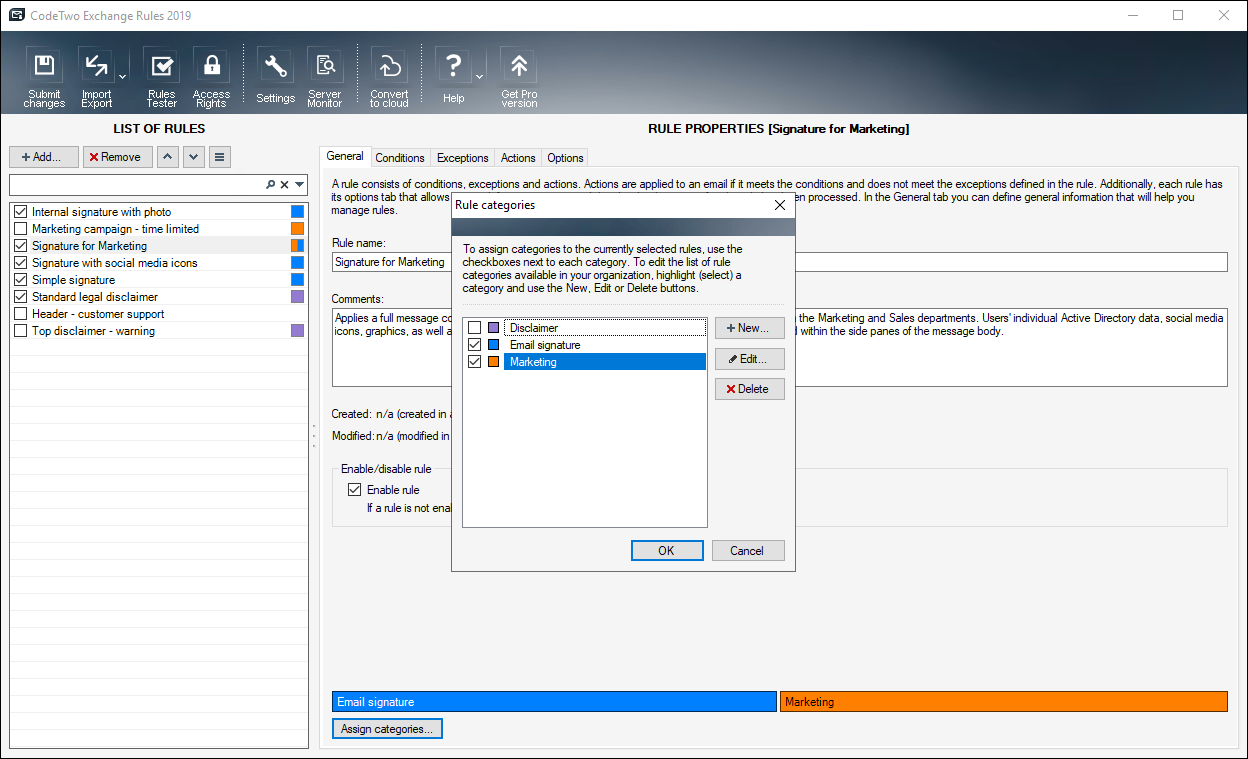Move selected rule up with arrow button

(x=169, y=157)
